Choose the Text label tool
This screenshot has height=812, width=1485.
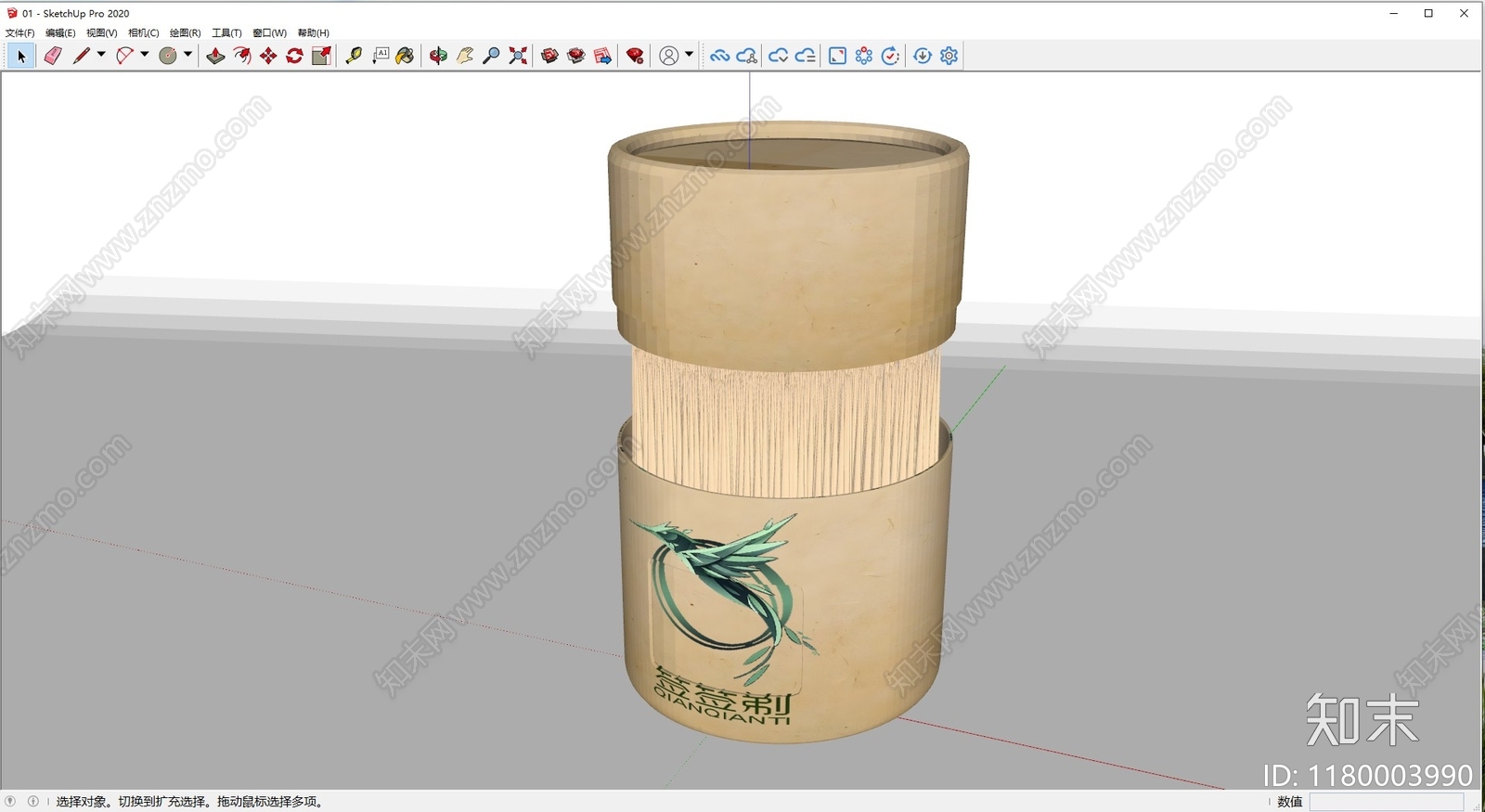pos(381,56)
